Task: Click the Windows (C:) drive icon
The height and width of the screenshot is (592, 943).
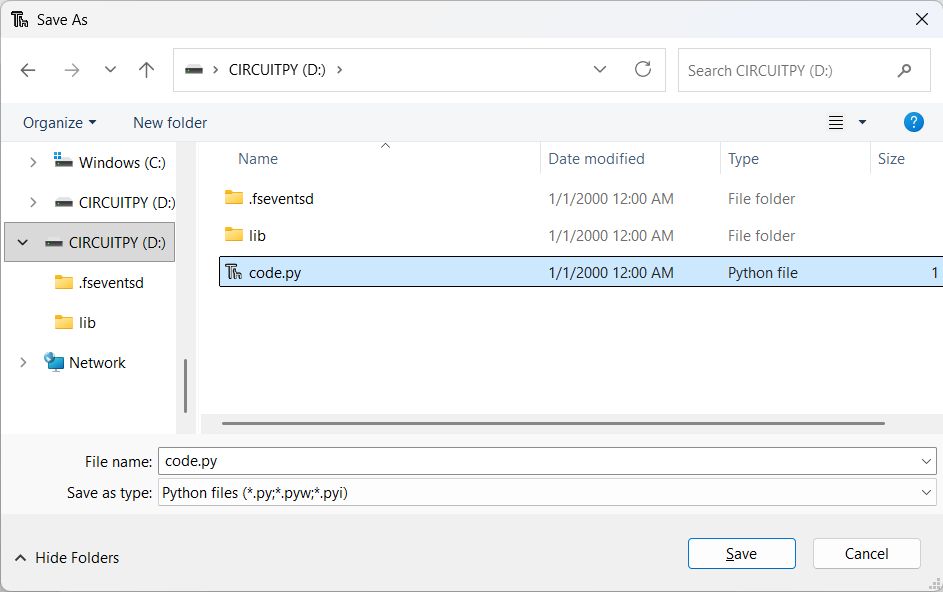Action: [x=63, y=161]
